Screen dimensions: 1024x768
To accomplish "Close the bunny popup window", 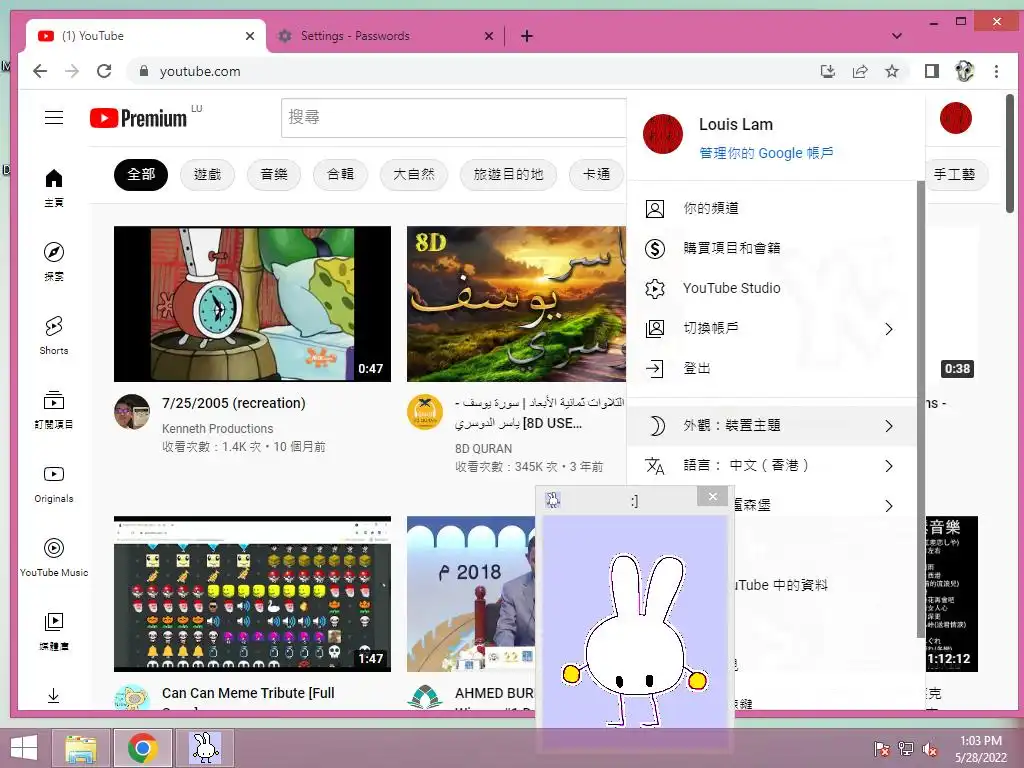I will pyautogui.click(x=712, y=497).
